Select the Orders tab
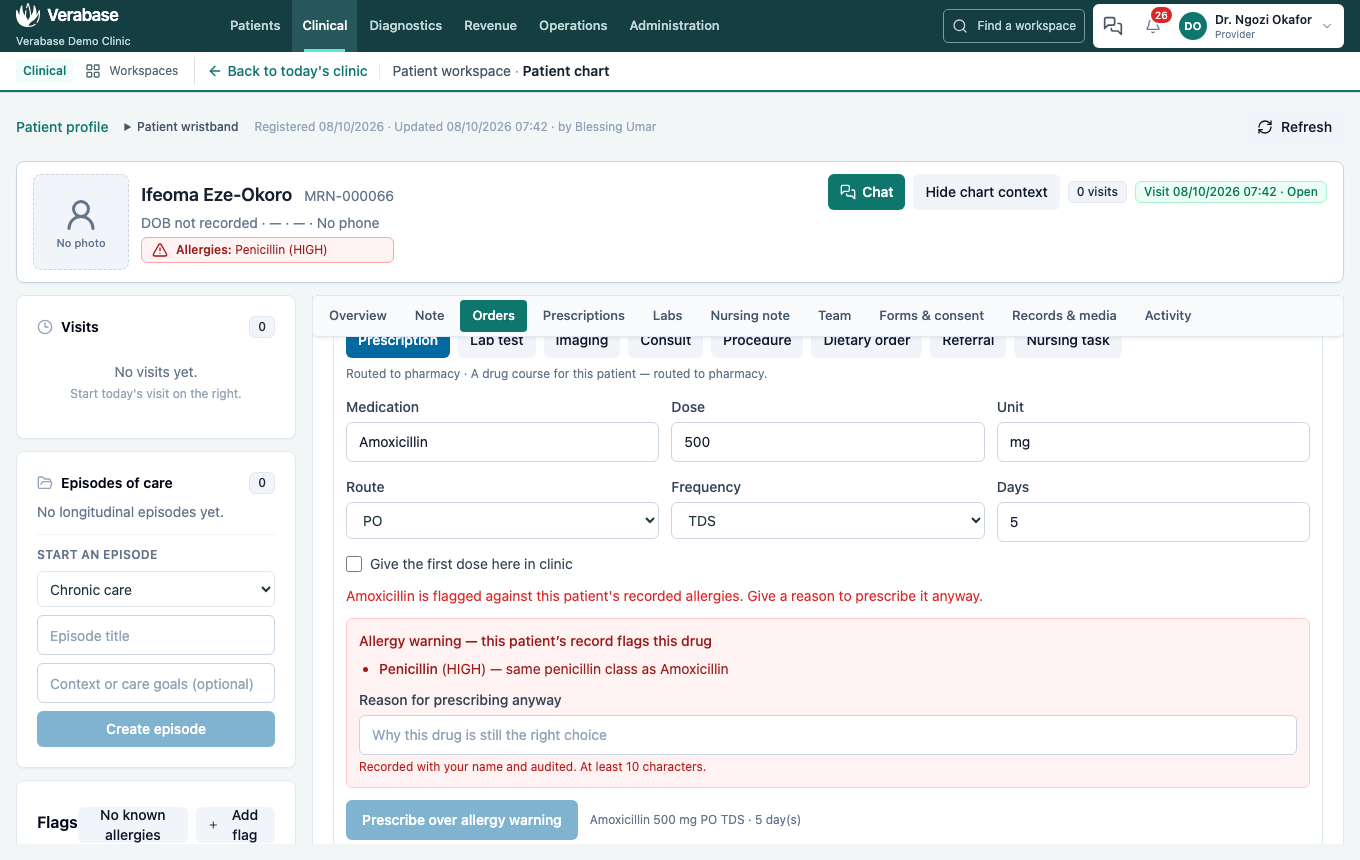Viewport: 1360px width, 860px height. pyautogui.click(x=494, y=315)
